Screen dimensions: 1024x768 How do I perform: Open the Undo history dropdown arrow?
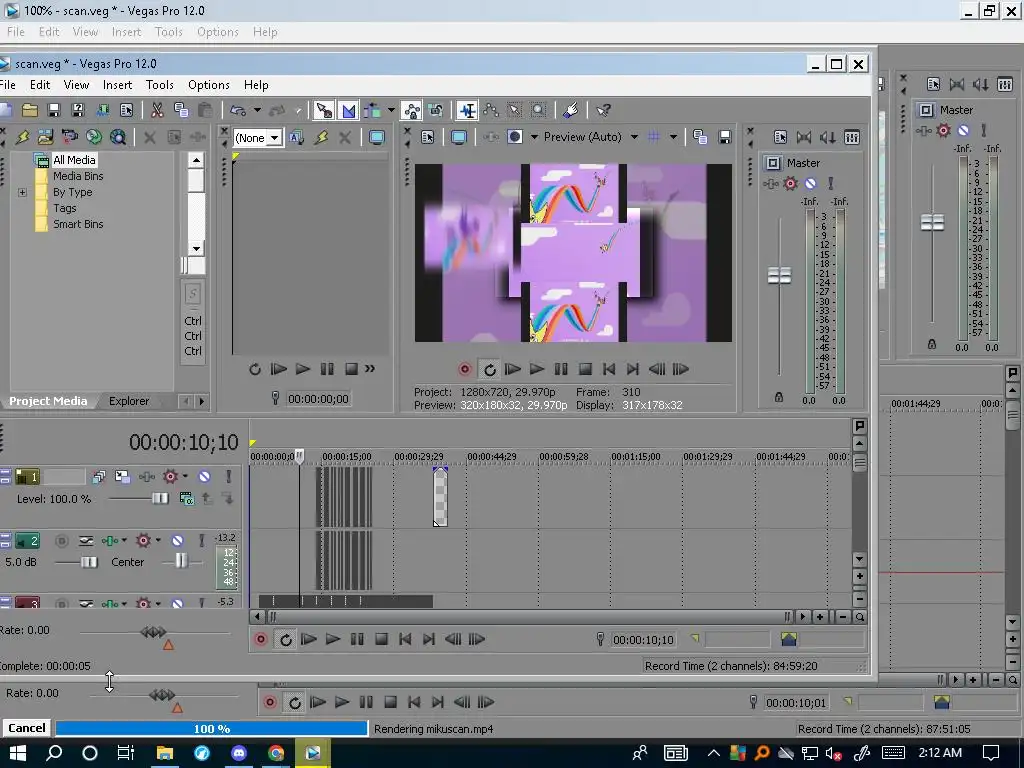click(x=257, y=110)
